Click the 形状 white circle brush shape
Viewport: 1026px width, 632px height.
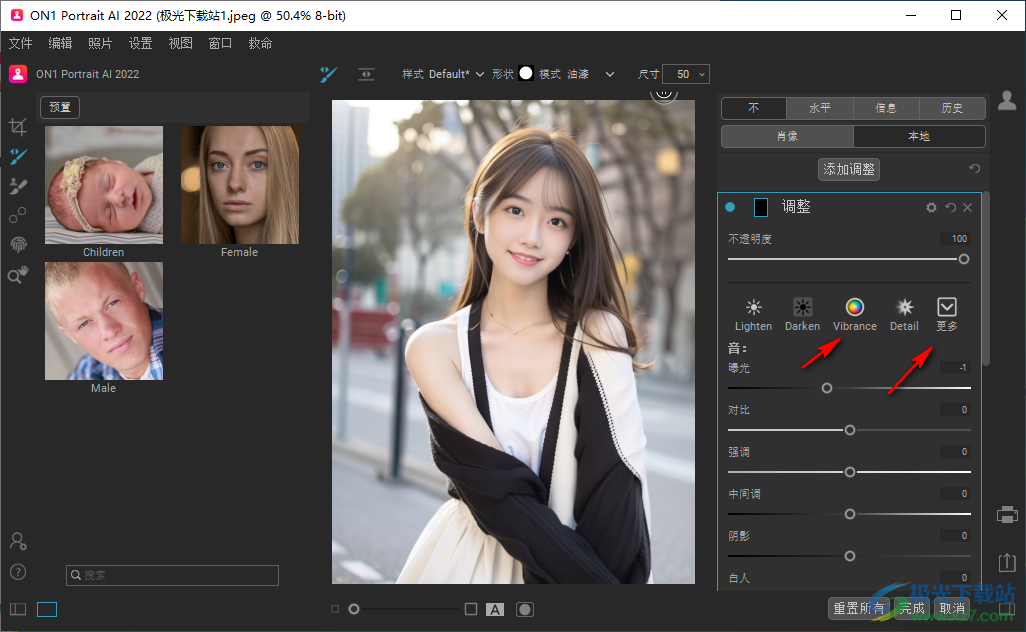click(526, 73)
